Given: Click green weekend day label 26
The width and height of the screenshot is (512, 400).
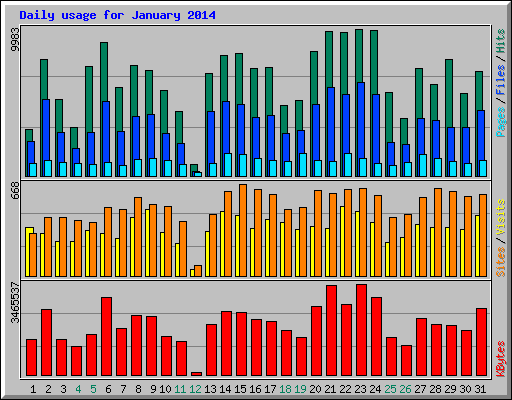Looking at the screenshot, I should [405, 389].
